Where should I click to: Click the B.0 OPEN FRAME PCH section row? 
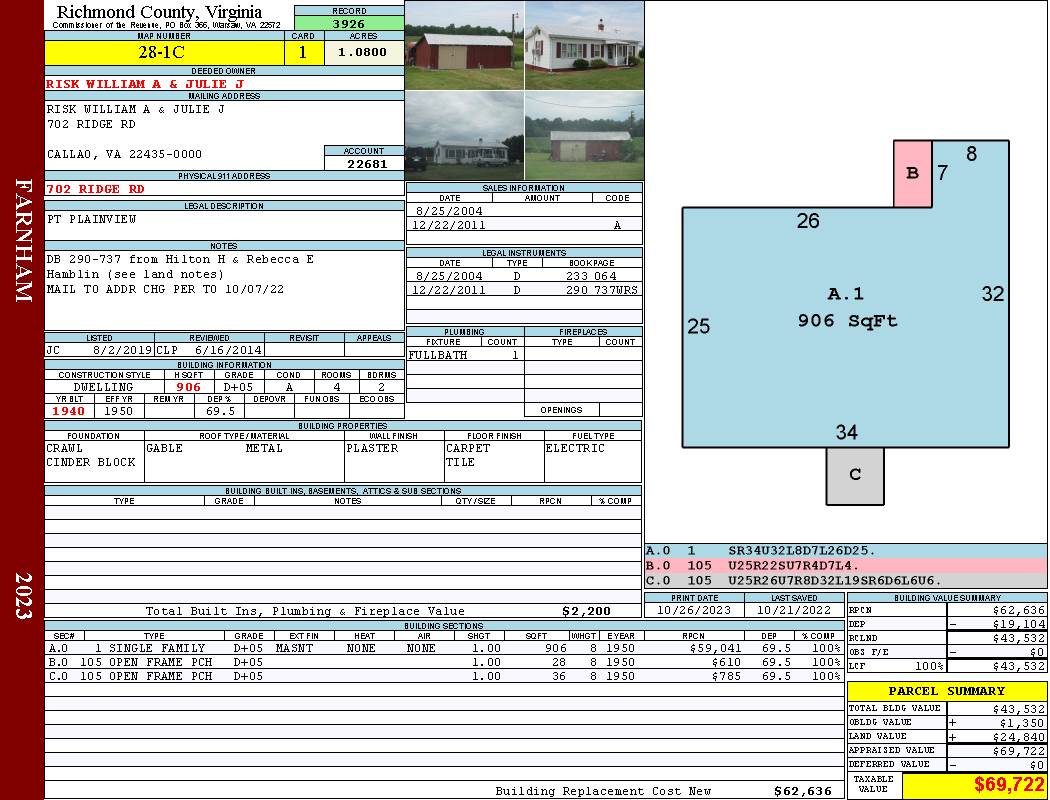pos(444,662)
